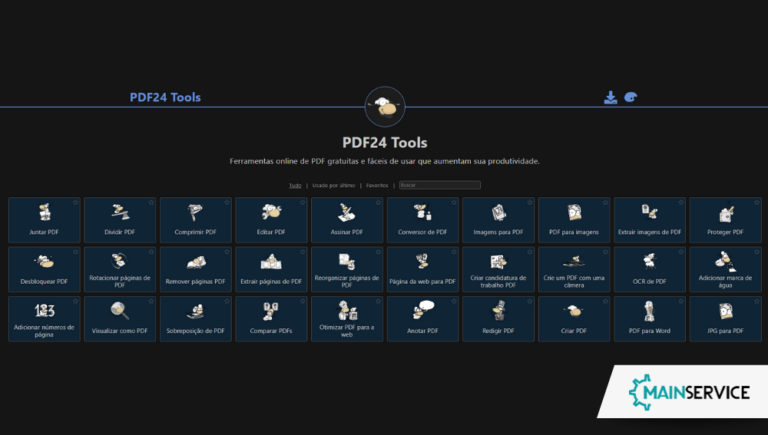Open the PDF24 Tools header link
This screenshot has height=435, width=768.
(165, 97)
